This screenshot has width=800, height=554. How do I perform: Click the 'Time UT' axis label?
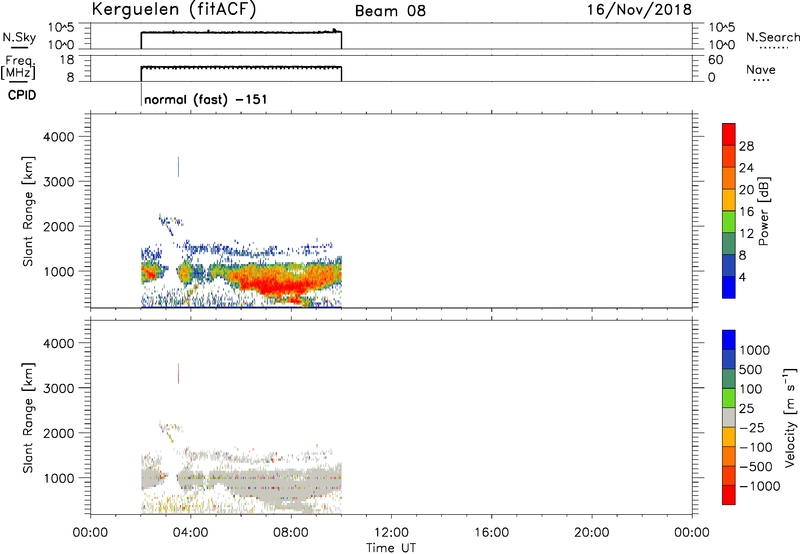[x=391, y=547]
